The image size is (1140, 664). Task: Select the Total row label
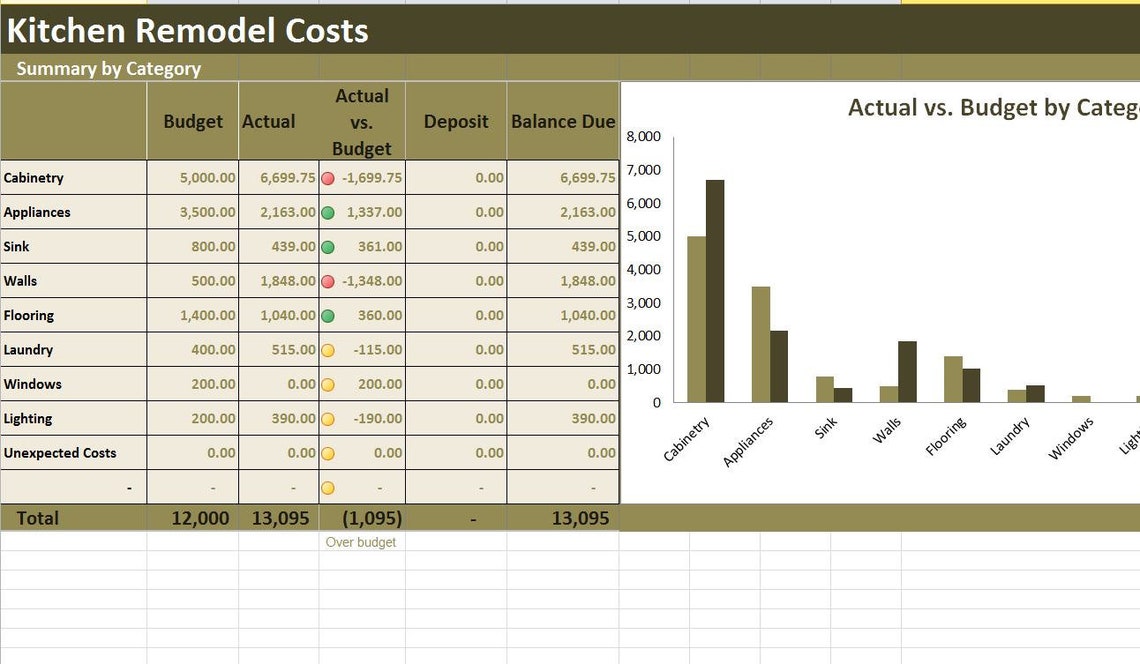36,518
